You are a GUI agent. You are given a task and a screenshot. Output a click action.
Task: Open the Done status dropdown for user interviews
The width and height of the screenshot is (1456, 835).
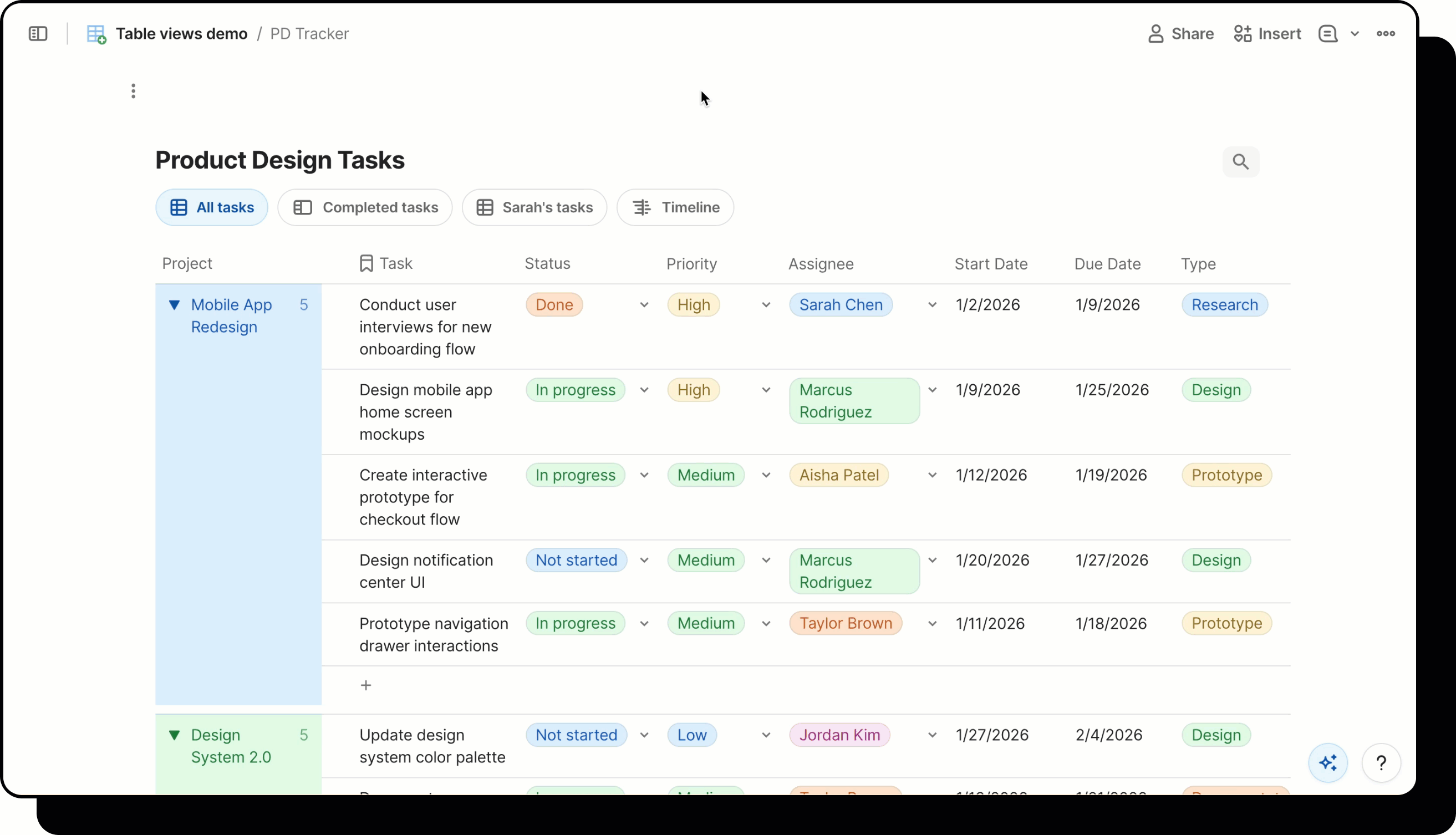pyautogui.click(x=644, y=304)
